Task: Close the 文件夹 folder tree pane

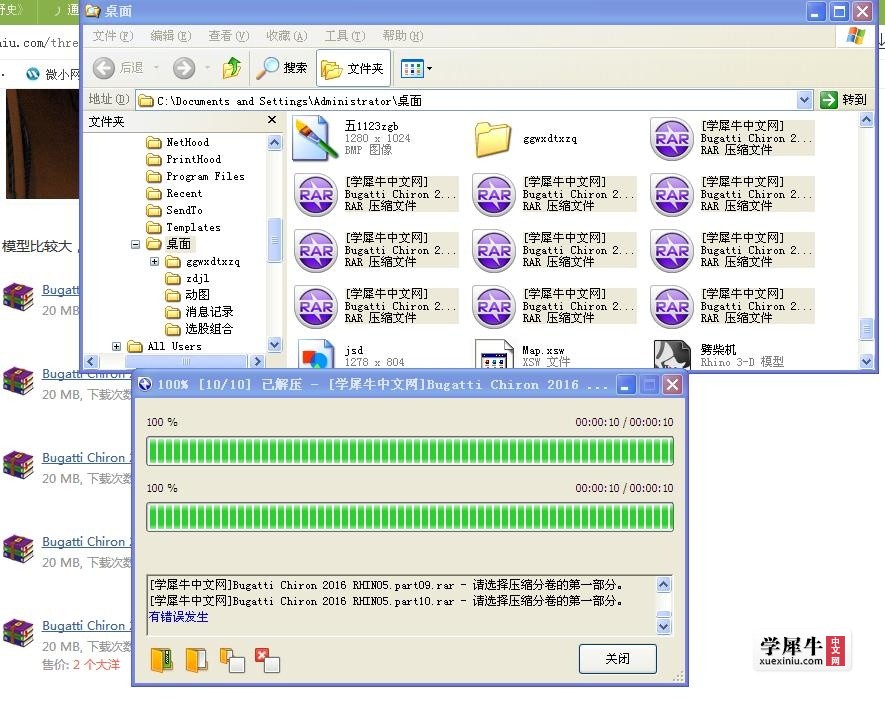Action: [x=272, y=120]
